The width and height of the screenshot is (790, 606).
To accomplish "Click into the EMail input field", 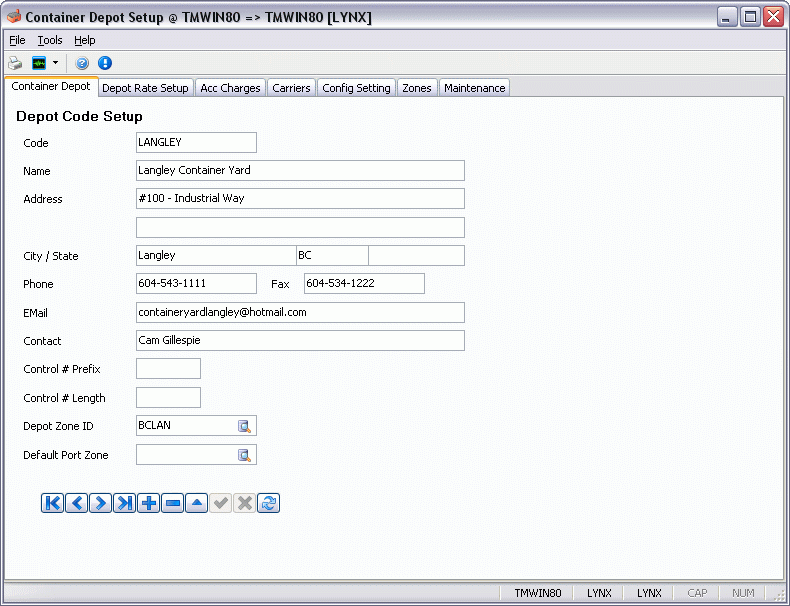I will click(x=300, y=313).
